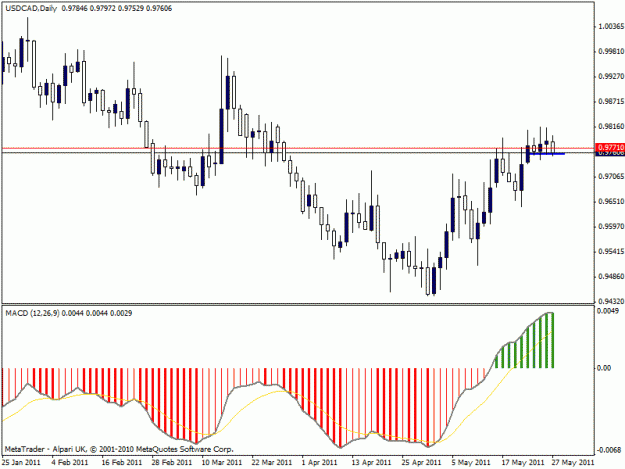Click the last green MACD histogram bar

[552, 340]
